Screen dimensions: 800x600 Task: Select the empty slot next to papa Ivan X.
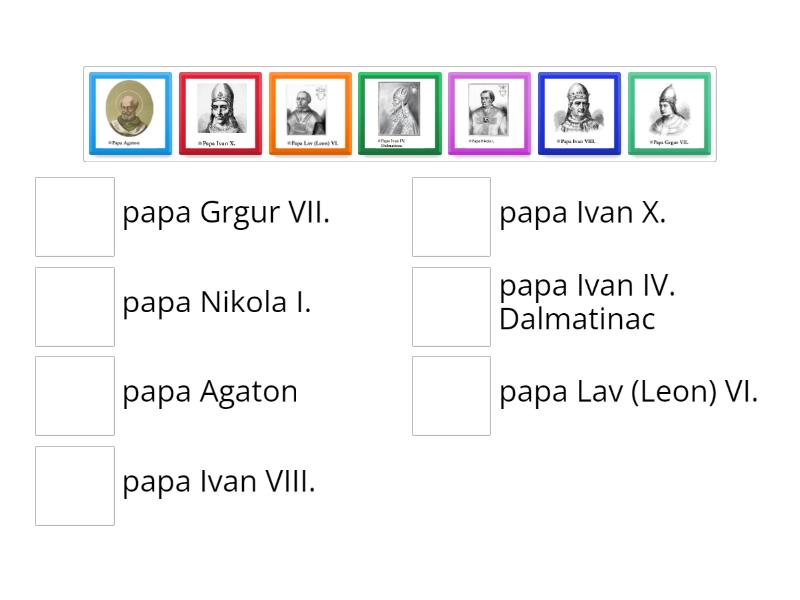451,217
